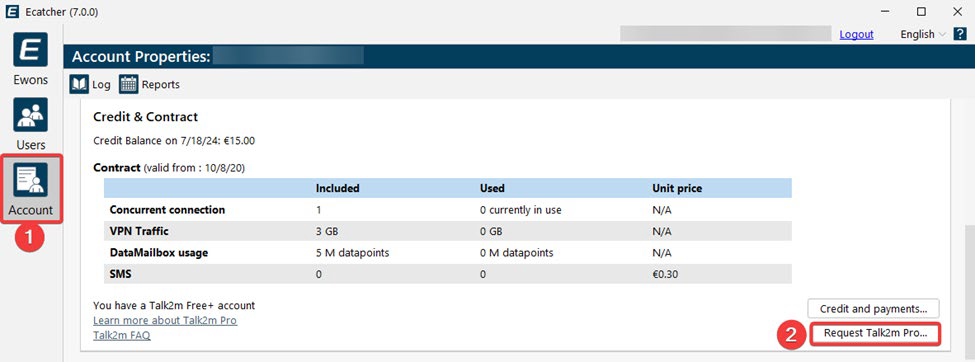
Task: Open the Talk2m FAQ link
Action: tap(121, 335)
